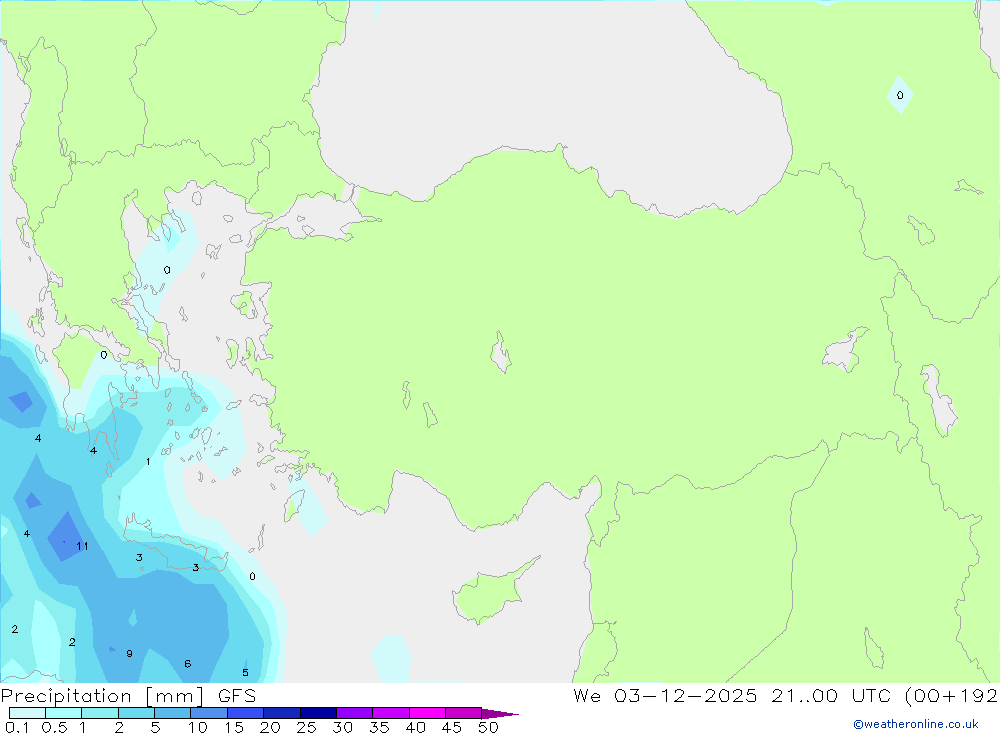
Task: Click the '0' inside the pale diamond patch
Action: coord(900,95)
